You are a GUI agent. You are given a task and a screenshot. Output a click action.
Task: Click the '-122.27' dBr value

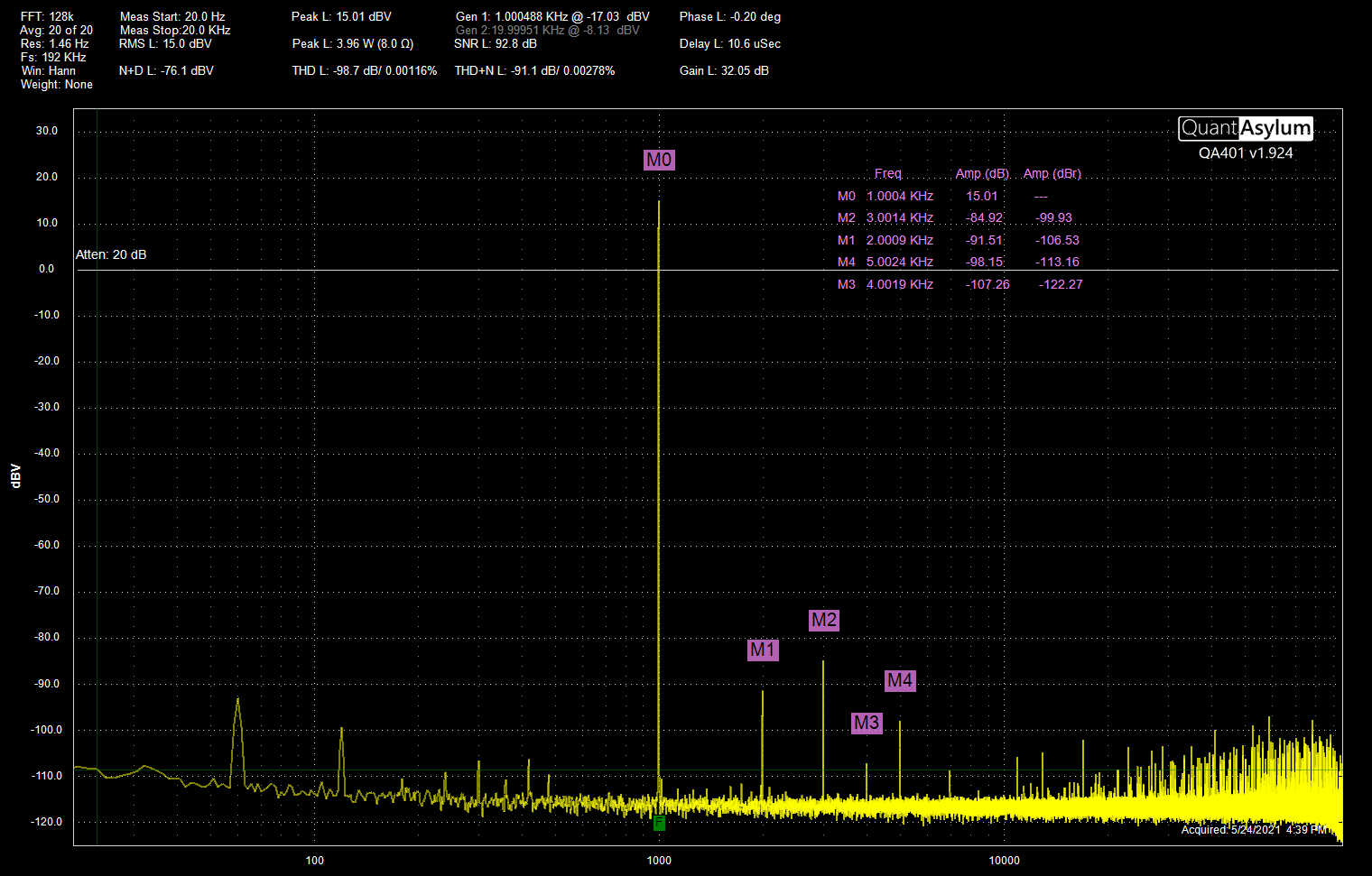point(1061,284)
